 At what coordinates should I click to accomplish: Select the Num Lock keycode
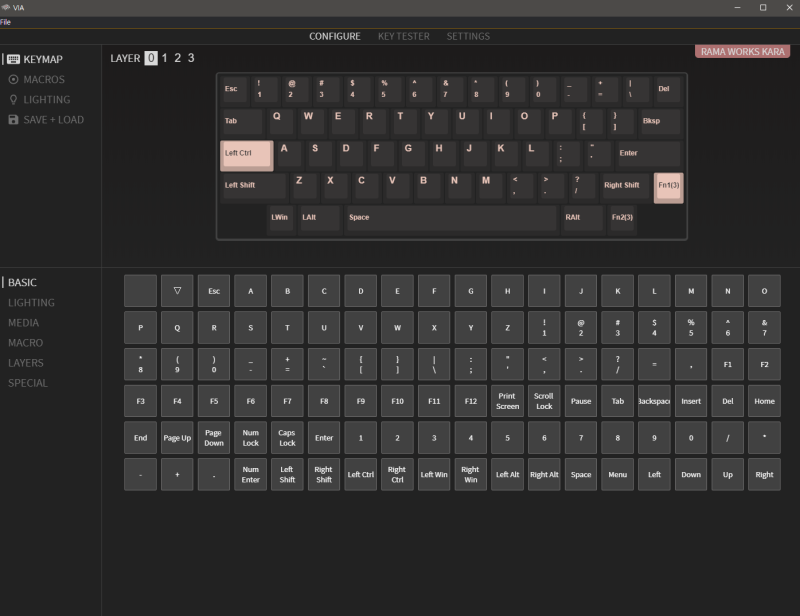[250, 437]
